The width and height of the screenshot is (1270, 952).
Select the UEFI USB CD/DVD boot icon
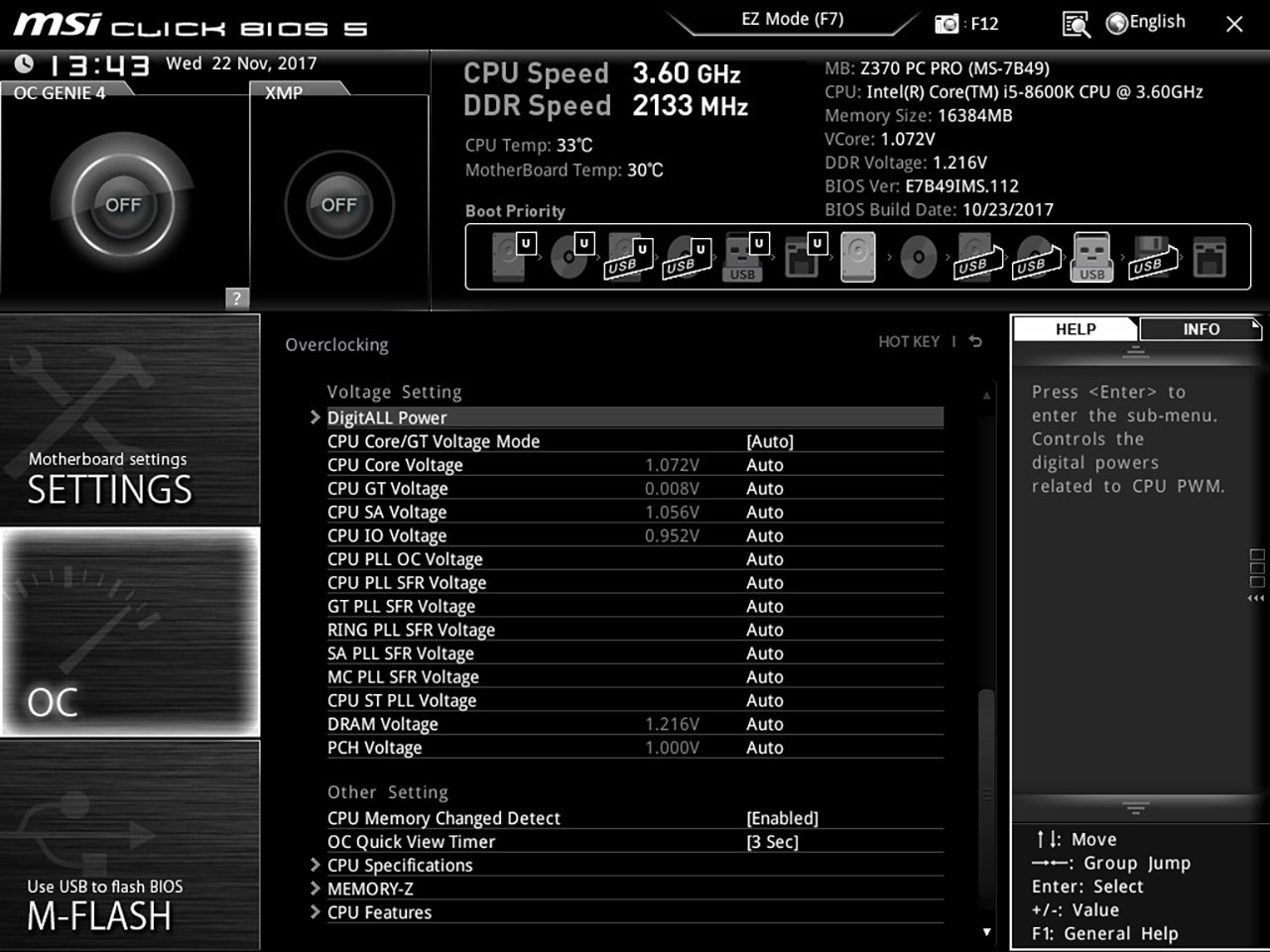pyautogui.click(x=687, y=257)
